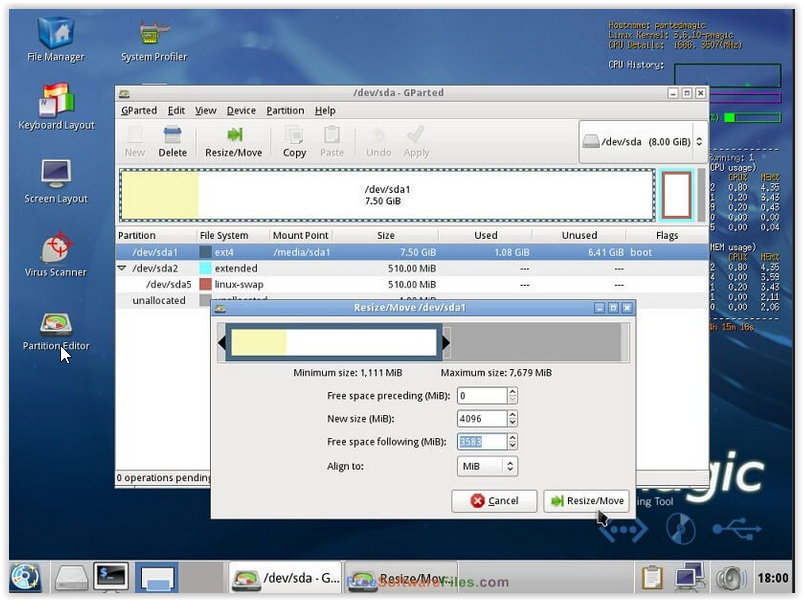Open the Keyboard Layout desktop icon
Image resolution: width=803 pixels, height=601 pixels.
(56, 106)
